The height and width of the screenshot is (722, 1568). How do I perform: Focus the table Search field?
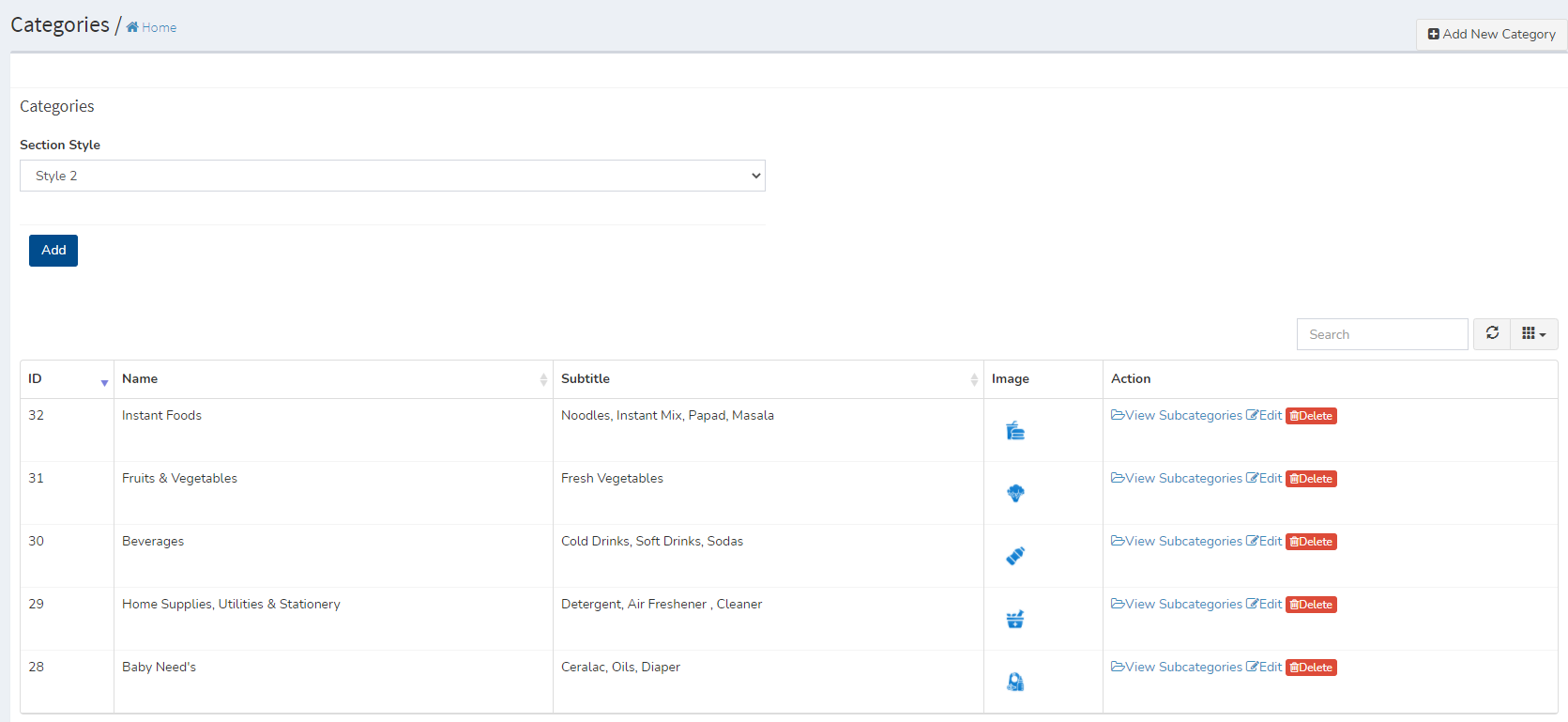point(1382,334)
